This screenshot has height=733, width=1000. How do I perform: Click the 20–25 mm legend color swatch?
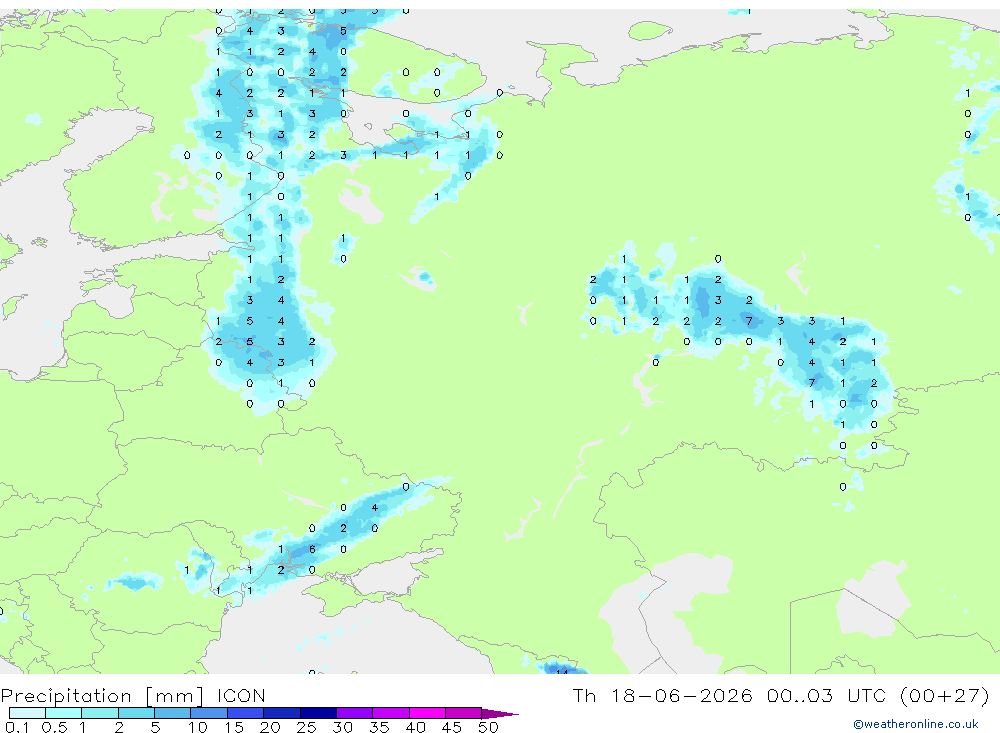pyautogui.click(x=282, y=713)
